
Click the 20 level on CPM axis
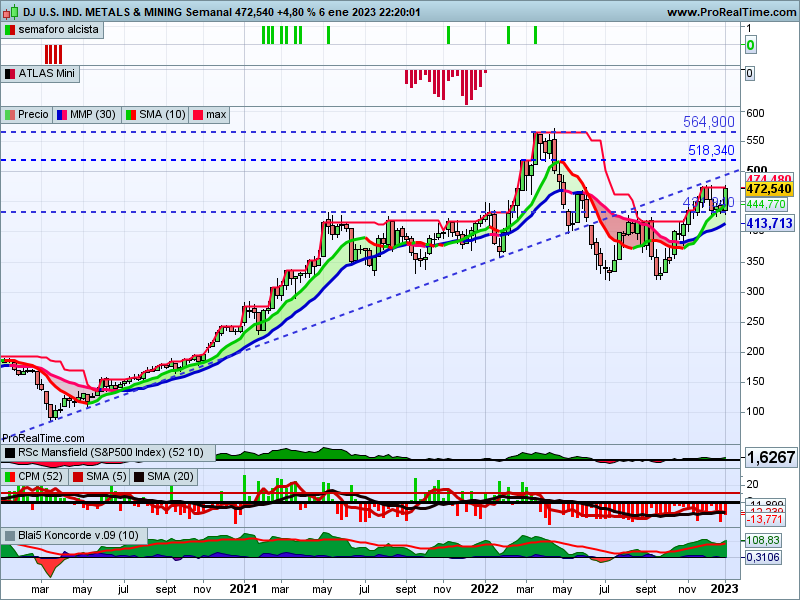pos(753,484)
